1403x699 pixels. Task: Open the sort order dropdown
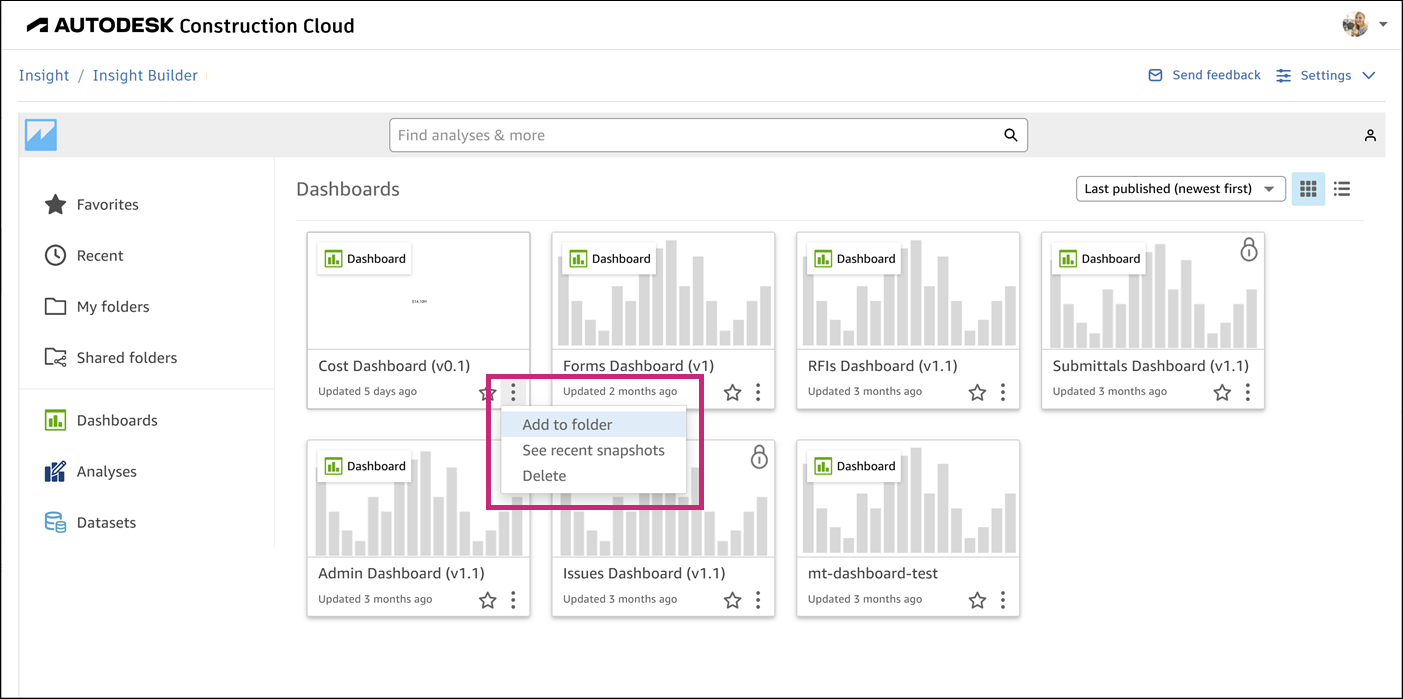coord(1180,188)
